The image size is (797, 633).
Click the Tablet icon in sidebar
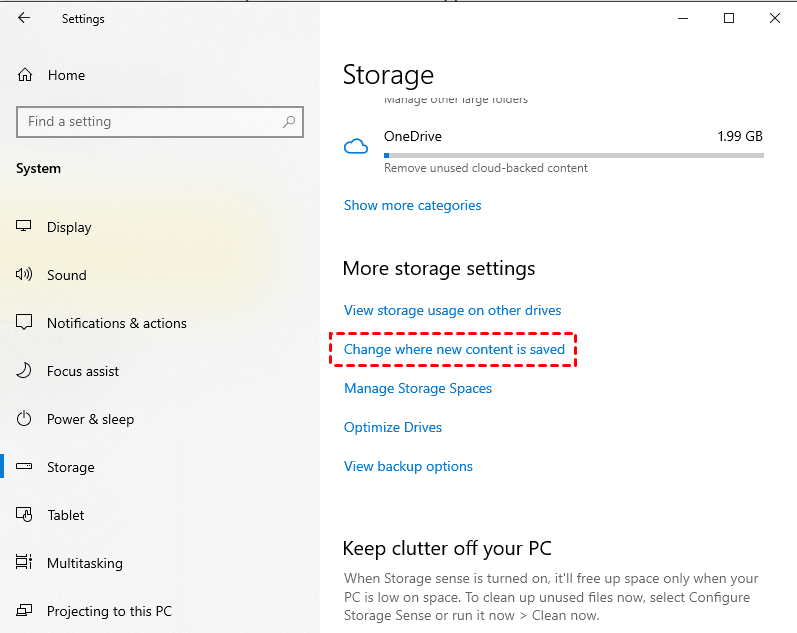click(x=25, y=515)
